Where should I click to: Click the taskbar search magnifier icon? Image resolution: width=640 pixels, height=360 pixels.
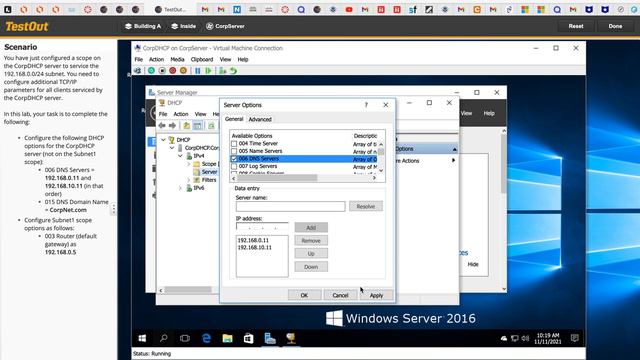tap(164, 338)
